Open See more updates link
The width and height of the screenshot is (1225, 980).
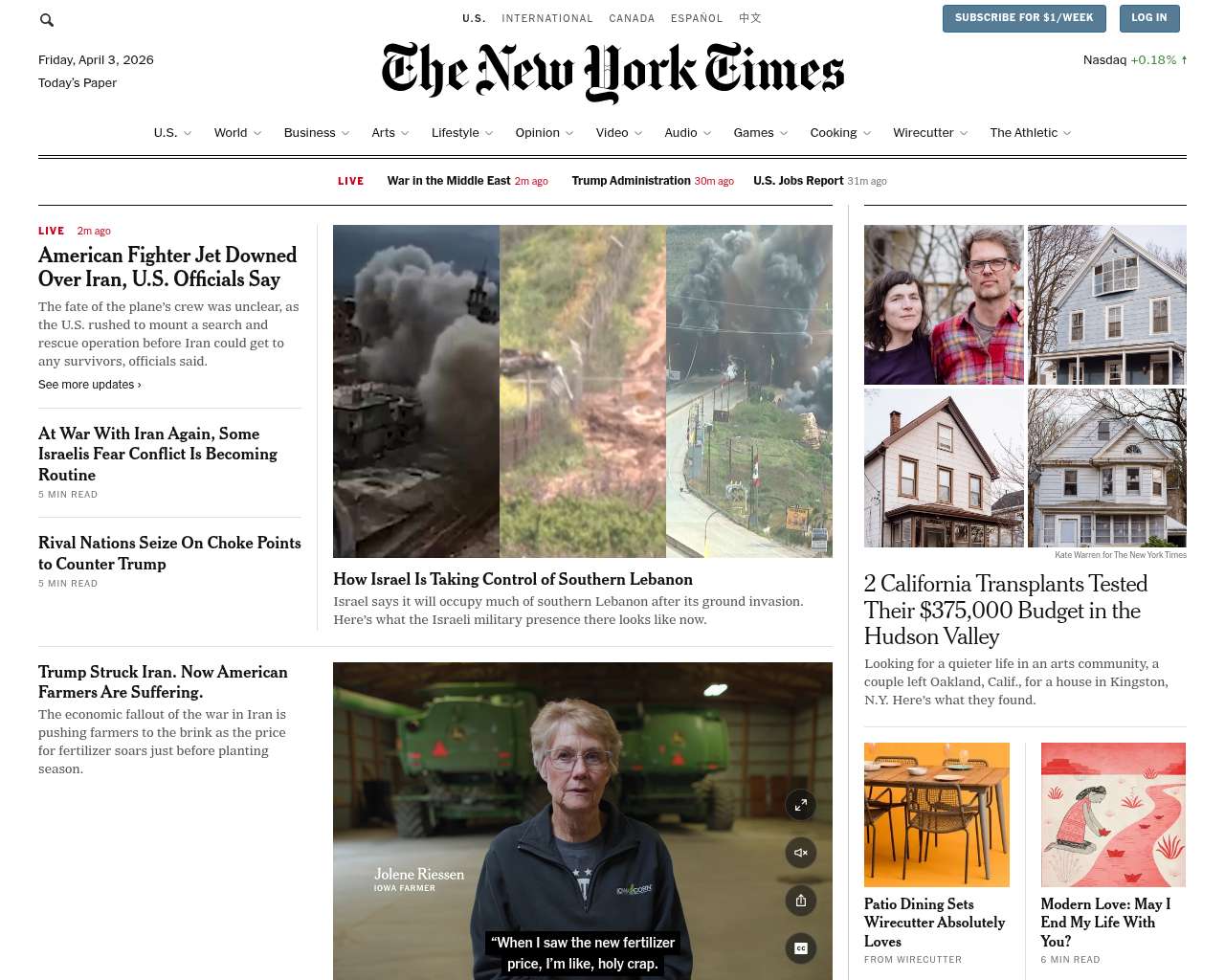90,385
